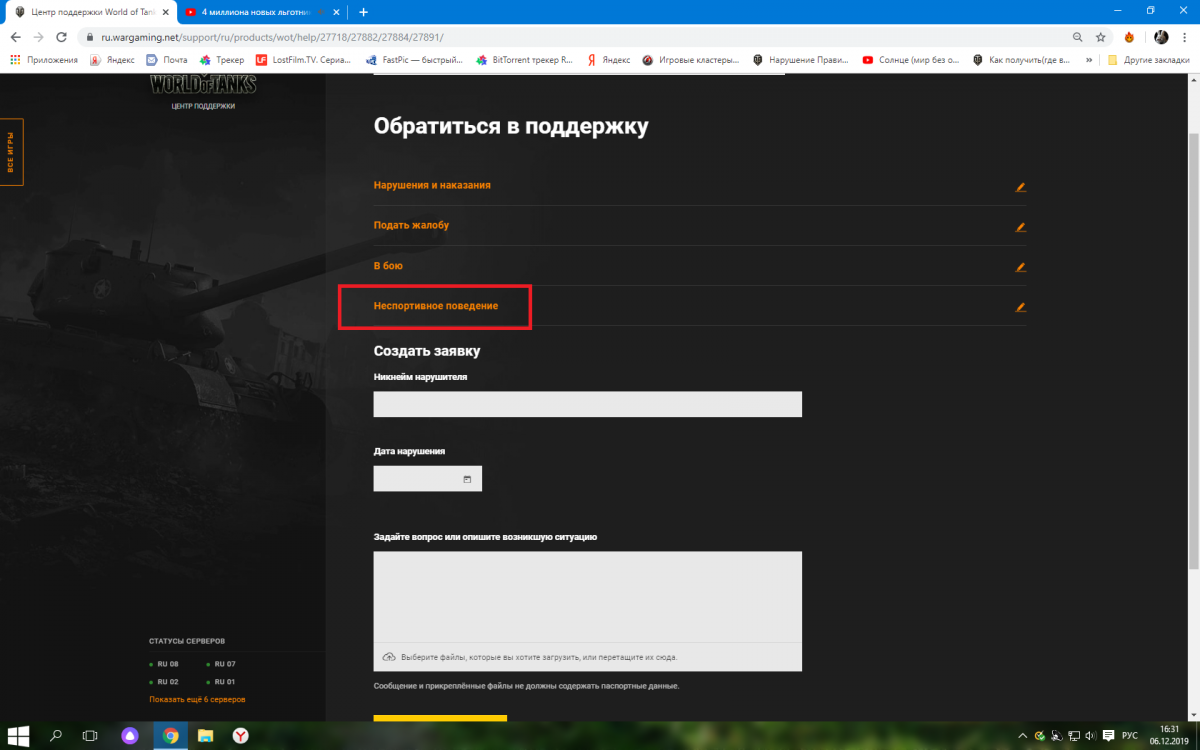
Task: Open the 'Нарушение Прави...' bookmark
Action: (800, 60)
